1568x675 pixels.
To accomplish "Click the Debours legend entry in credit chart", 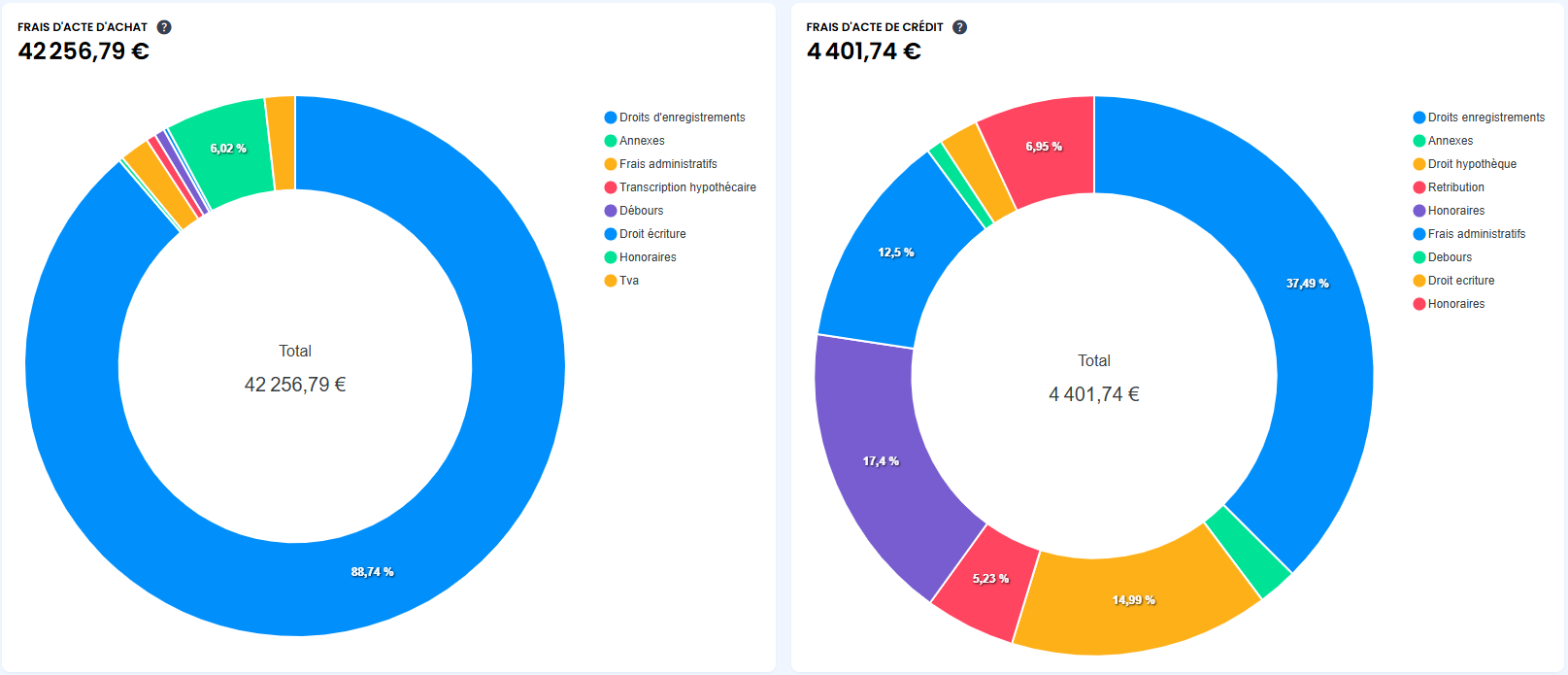I will point(1450,257).
